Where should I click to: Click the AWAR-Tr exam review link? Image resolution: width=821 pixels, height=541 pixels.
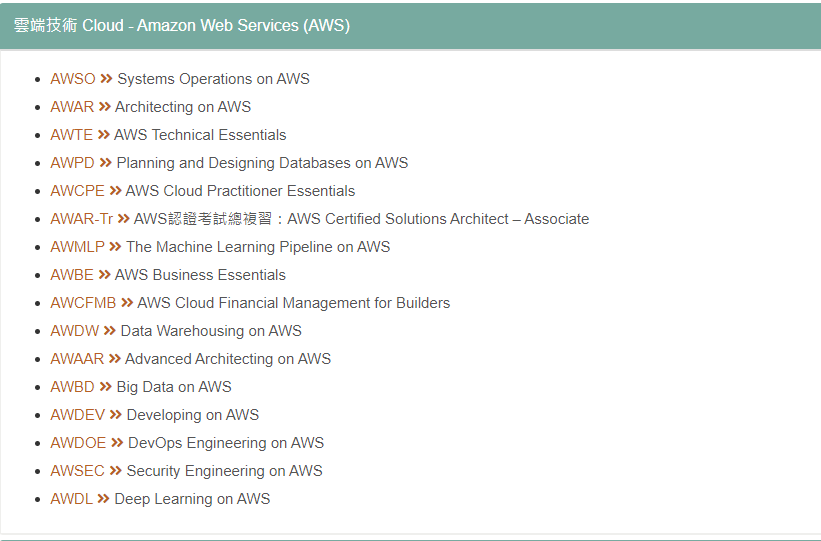pos(81,219)
